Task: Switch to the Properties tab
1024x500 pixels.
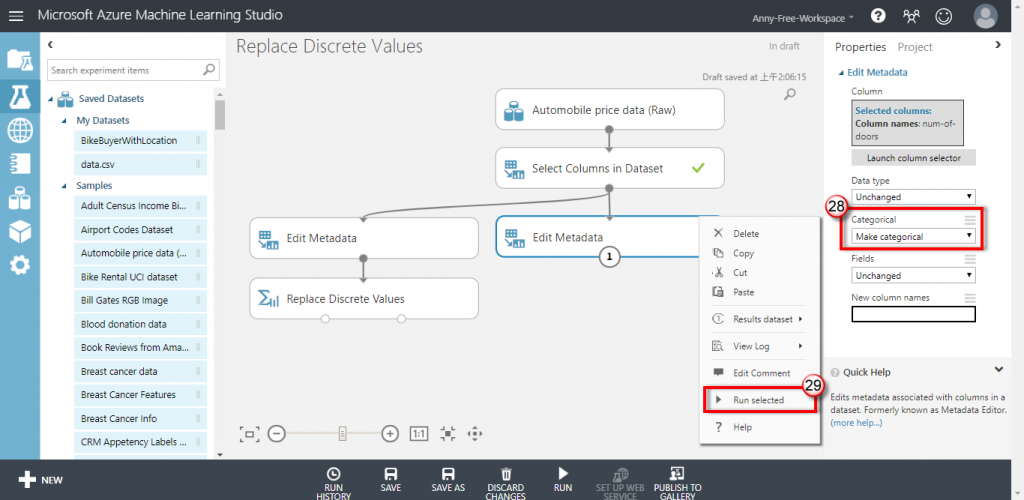Action: pyautogui.click(x=860, y=47)
